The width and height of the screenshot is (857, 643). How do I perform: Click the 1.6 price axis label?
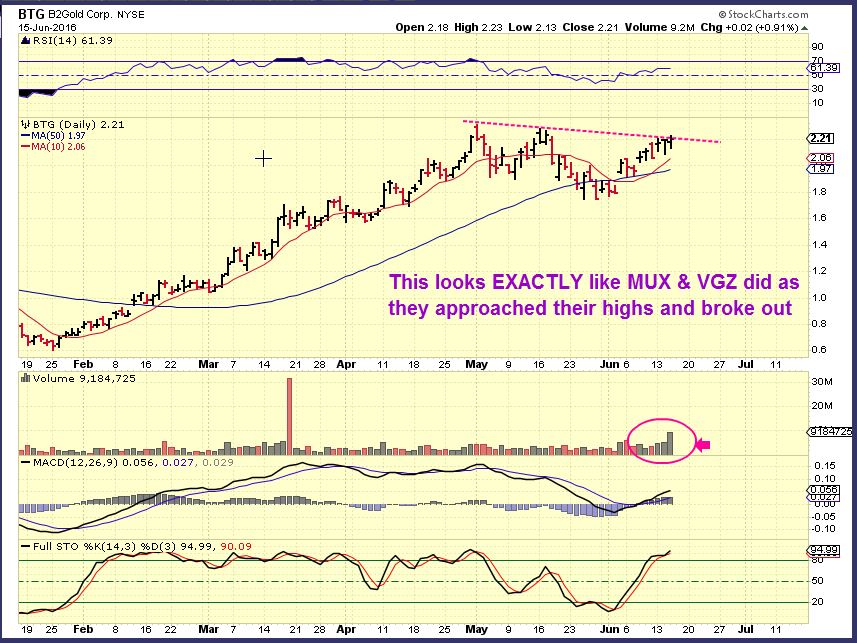coord(819,218)
